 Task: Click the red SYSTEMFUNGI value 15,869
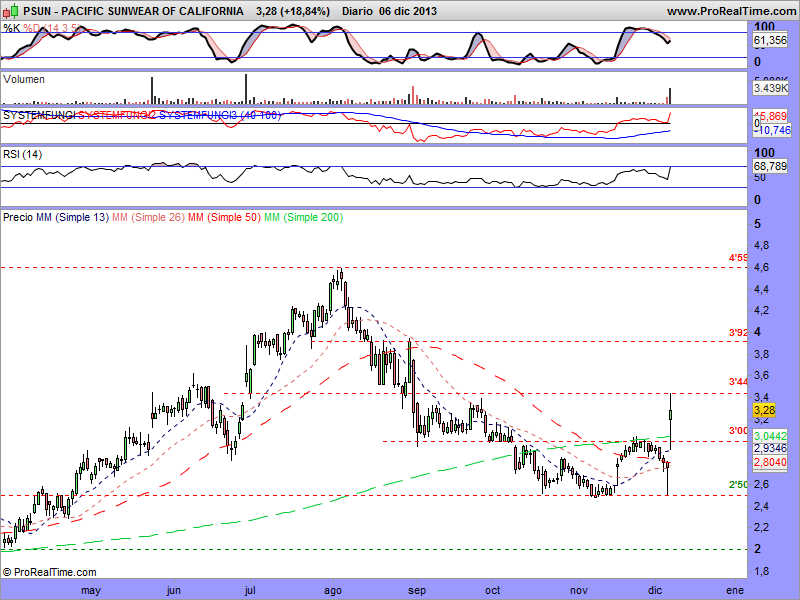click(773, 117)
